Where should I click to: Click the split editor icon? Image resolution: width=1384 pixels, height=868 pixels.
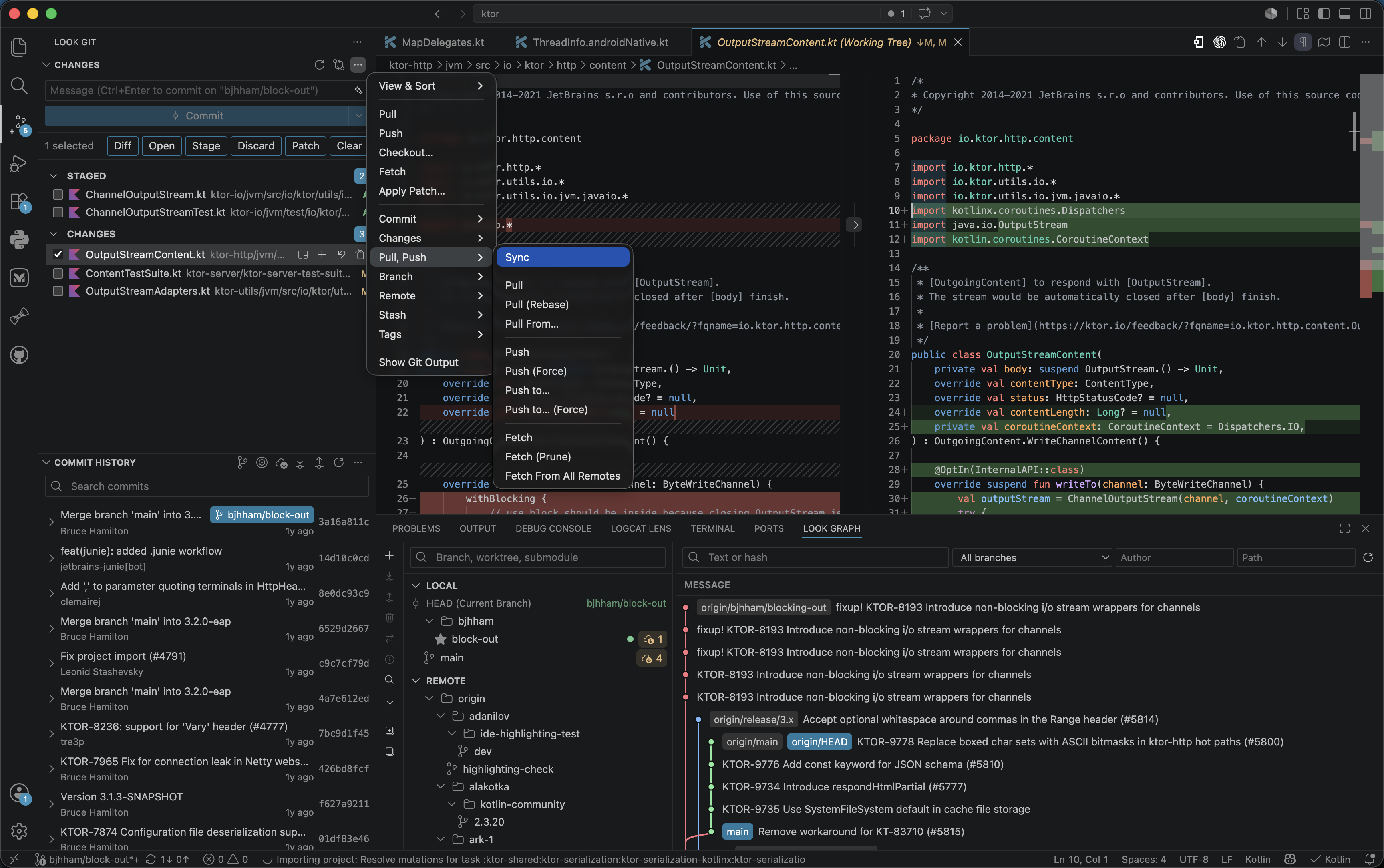(x=1344, y=42)
